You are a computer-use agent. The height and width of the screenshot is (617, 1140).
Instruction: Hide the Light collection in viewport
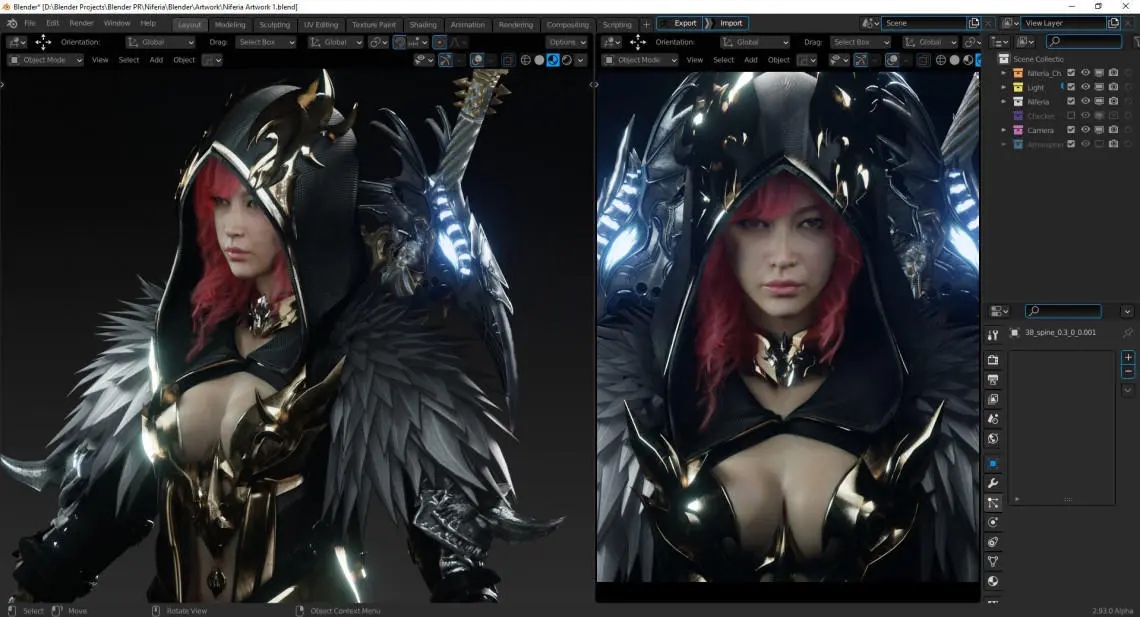tap(1085, 87)
